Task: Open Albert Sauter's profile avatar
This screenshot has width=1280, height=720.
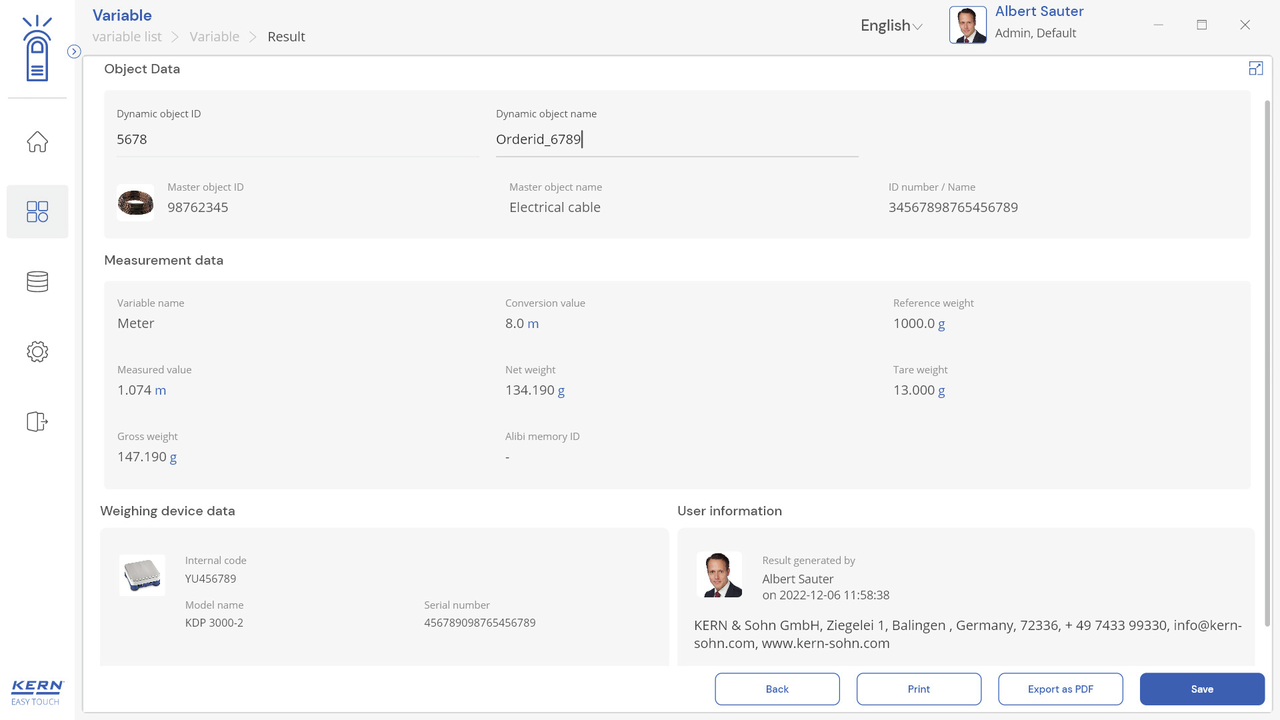Action: 967,25
